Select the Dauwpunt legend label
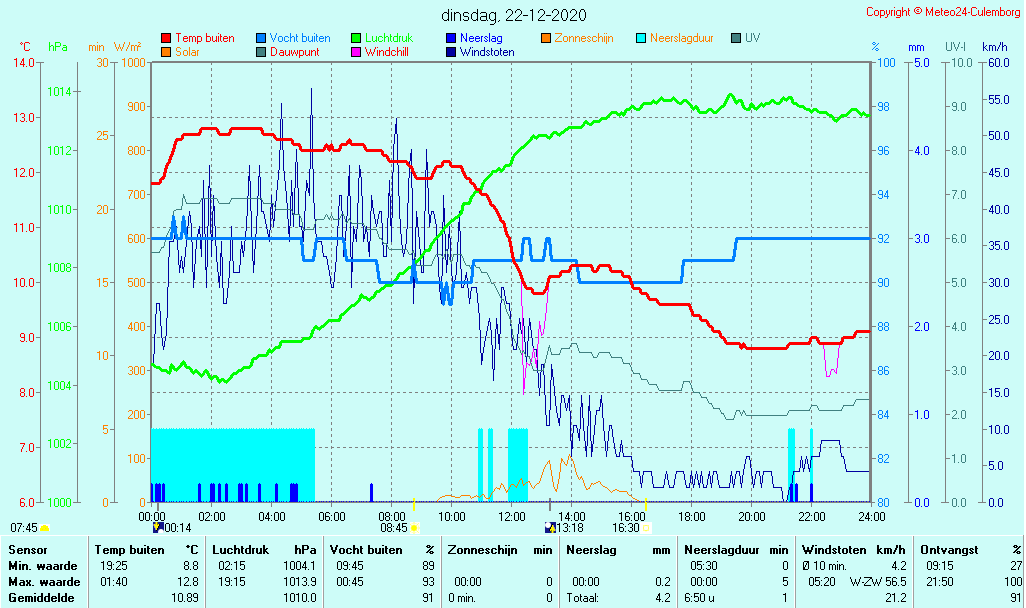 (x=295, y=52)
